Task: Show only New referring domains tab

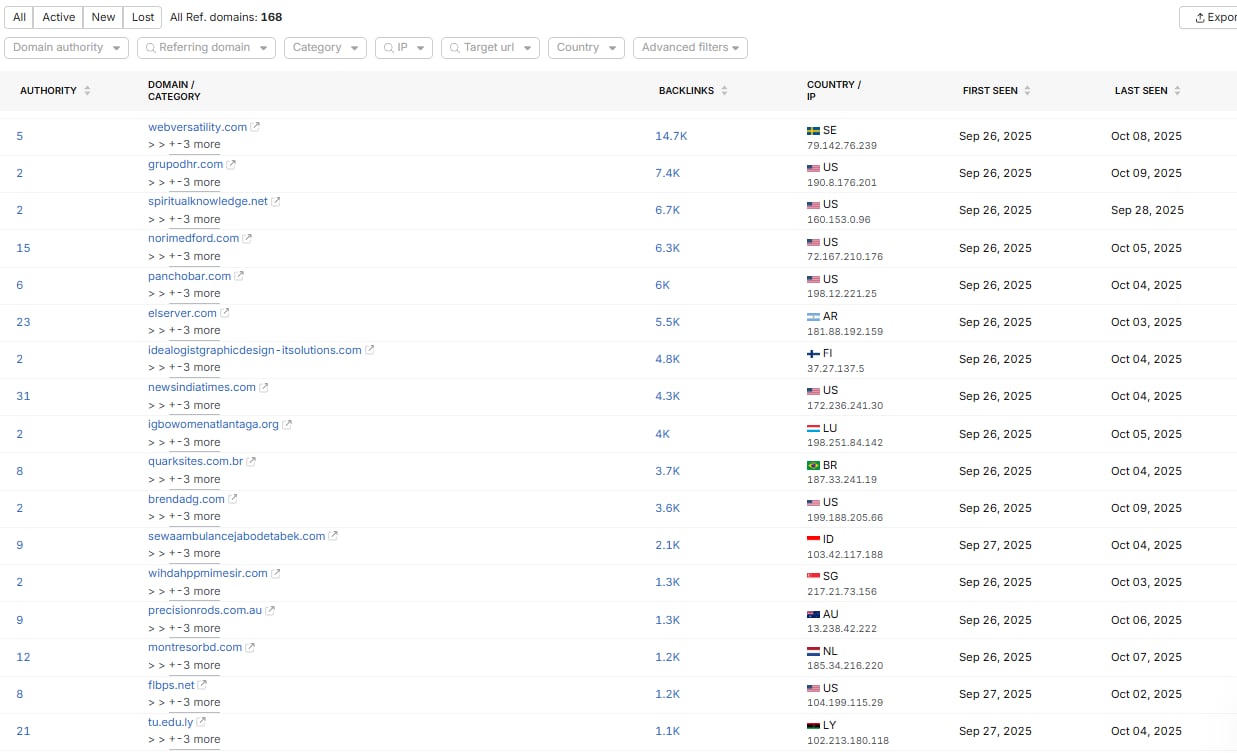Action: [103, 17]
